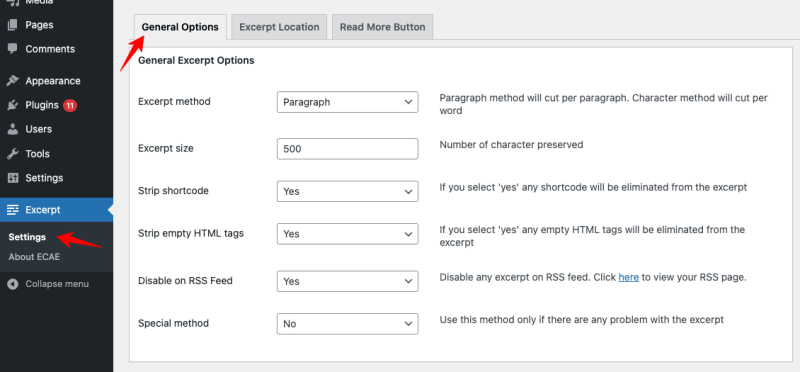
Task: Open the About ECAE submenu item
Action: coord(34,257)
